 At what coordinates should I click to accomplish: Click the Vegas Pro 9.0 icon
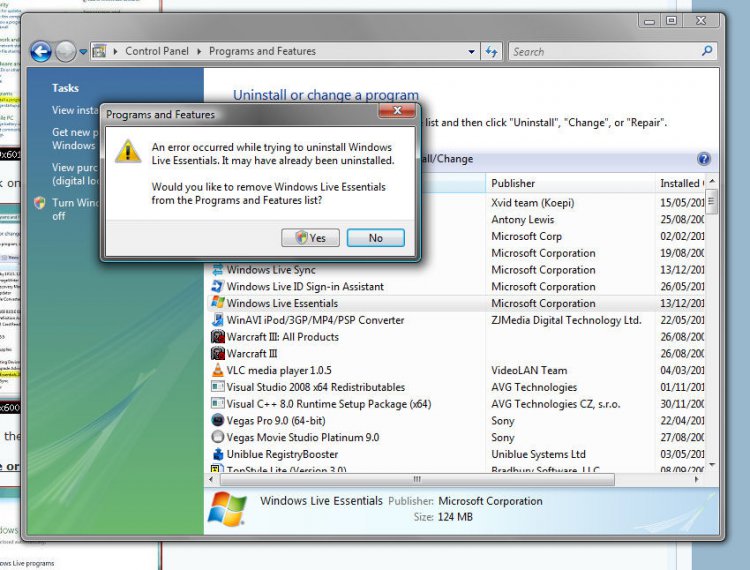(218, 420)
